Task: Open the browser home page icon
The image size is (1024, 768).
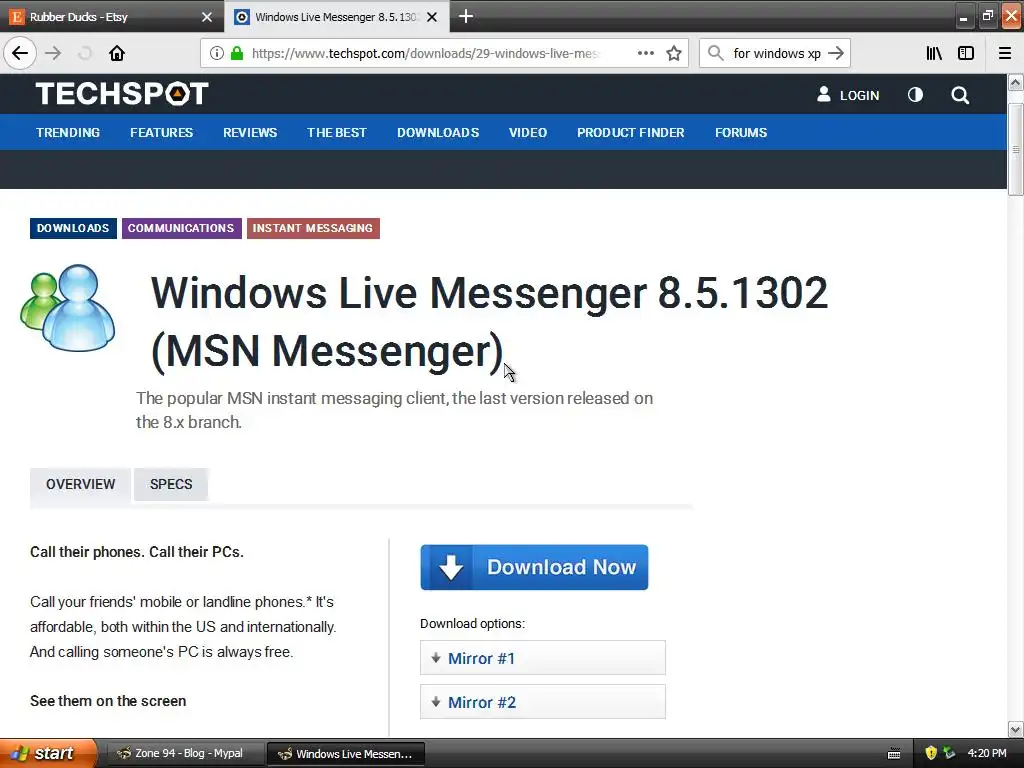Action: coord(117,54)
